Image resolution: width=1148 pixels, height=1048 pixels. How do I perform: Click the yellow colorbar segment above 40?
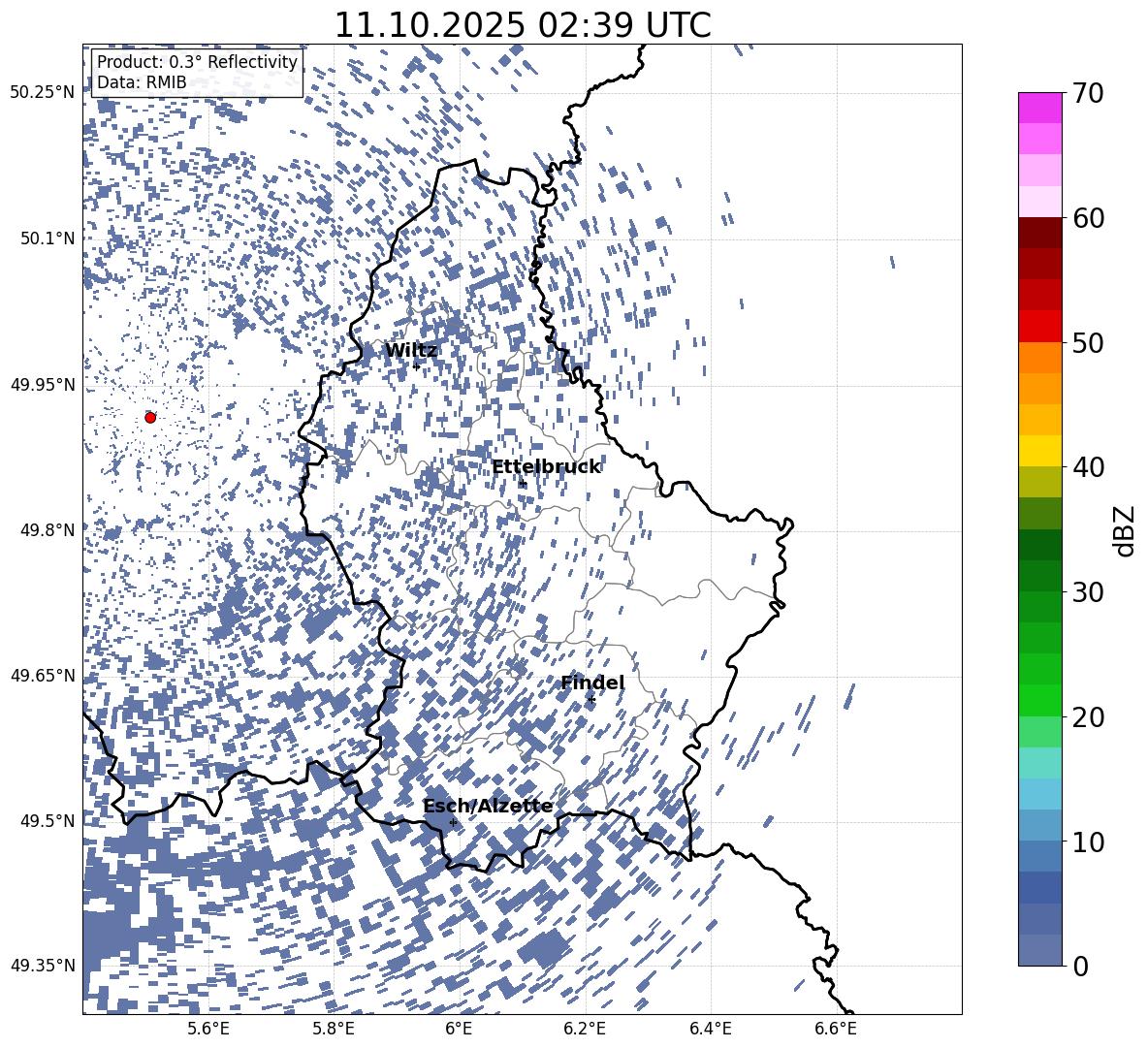click(x=1039, y=451)
